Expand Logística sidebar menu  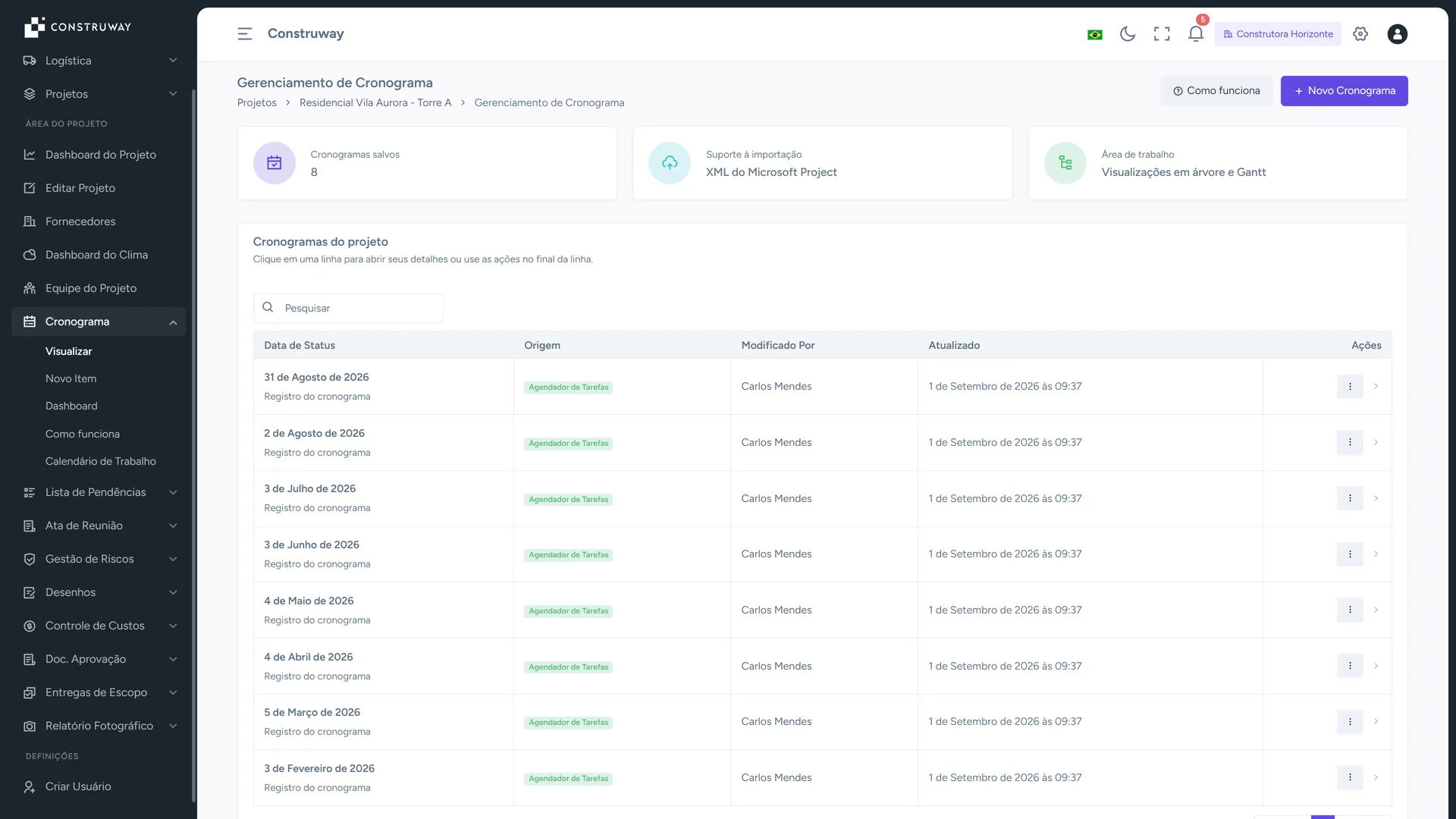pyautogui.click(x=99, y=61)
